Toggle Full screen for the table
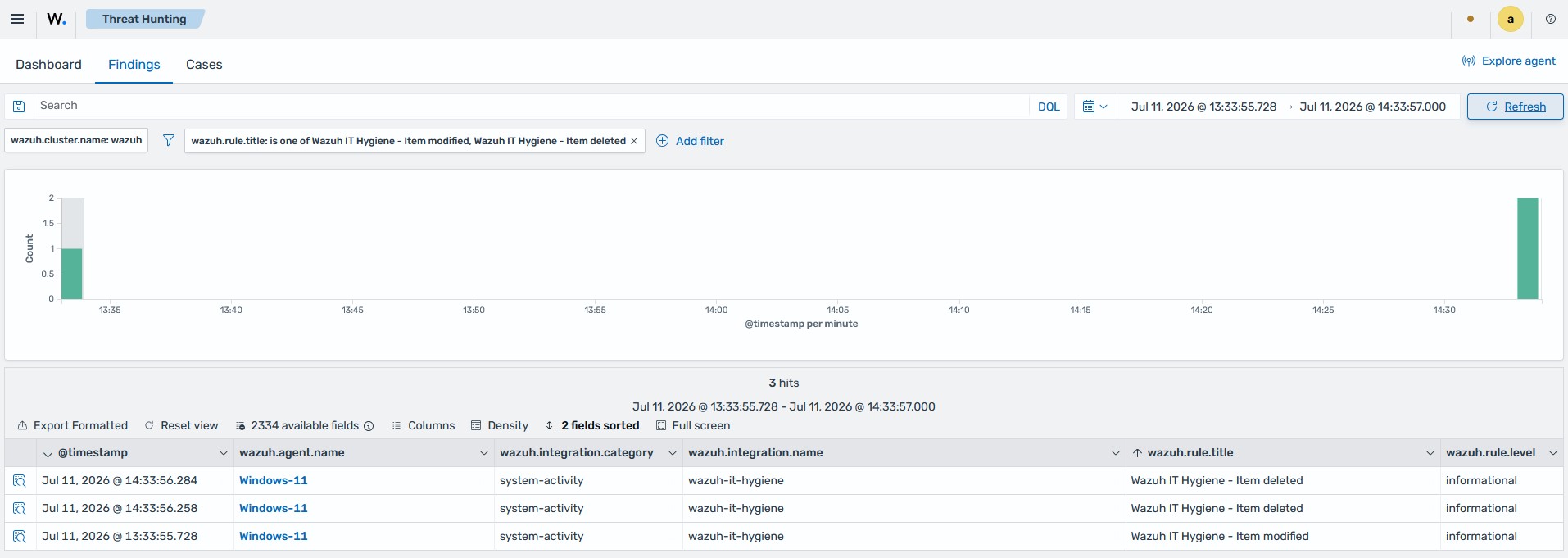This screenshot has height=558, width=1568. pos(693,425)
